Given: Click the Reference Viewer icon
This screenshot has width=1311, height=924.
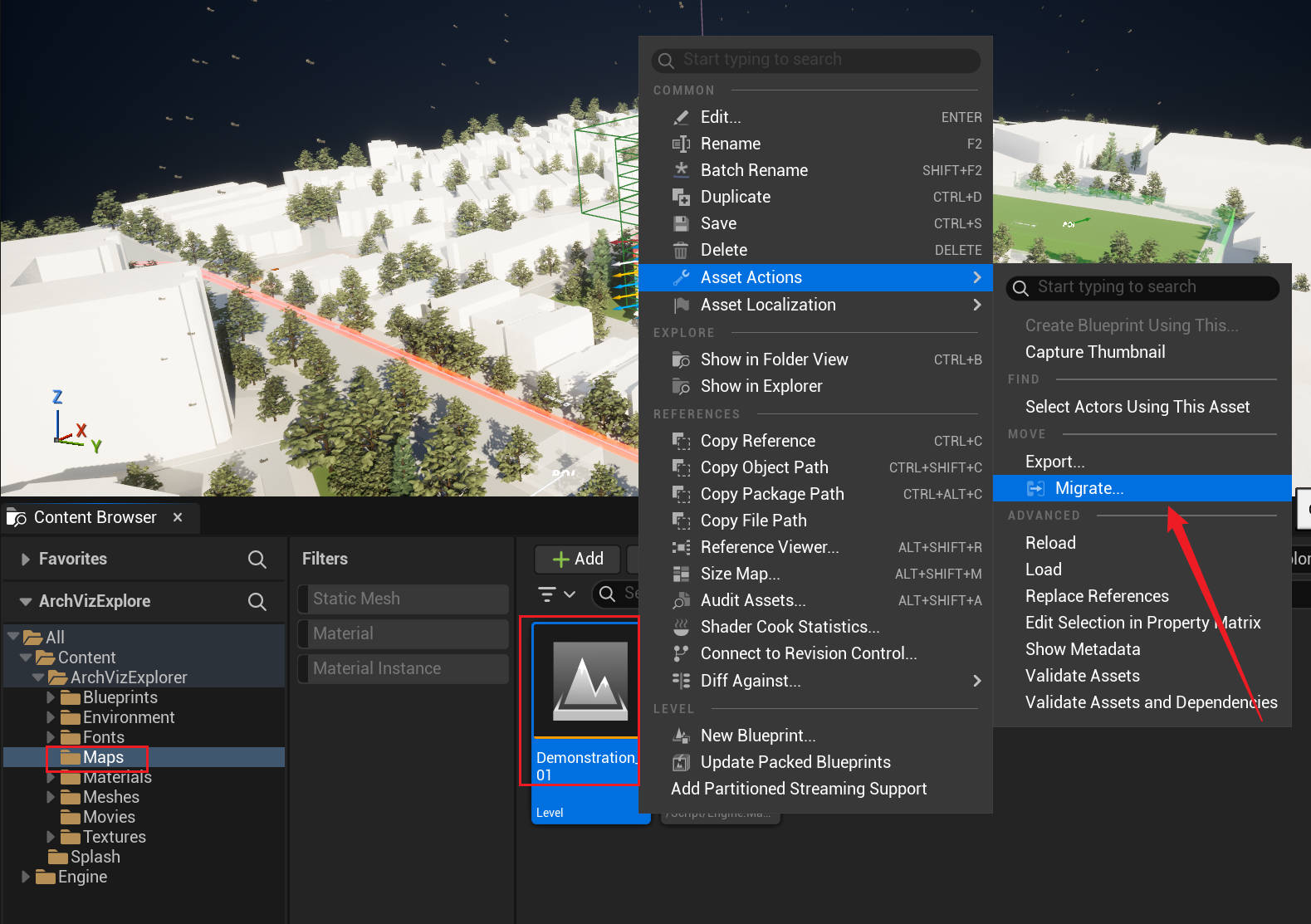Looking at the screenshot, I should click(681, 547).
